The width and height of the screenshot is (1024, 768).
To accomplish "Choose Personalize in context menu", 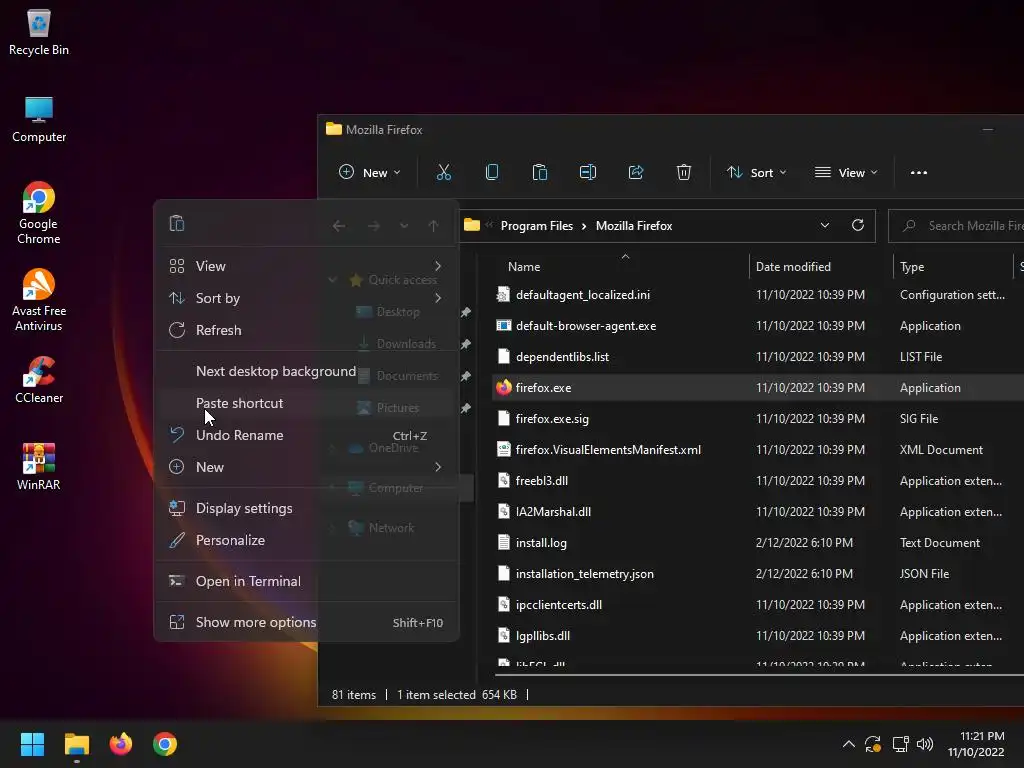I will click(306, 540).
